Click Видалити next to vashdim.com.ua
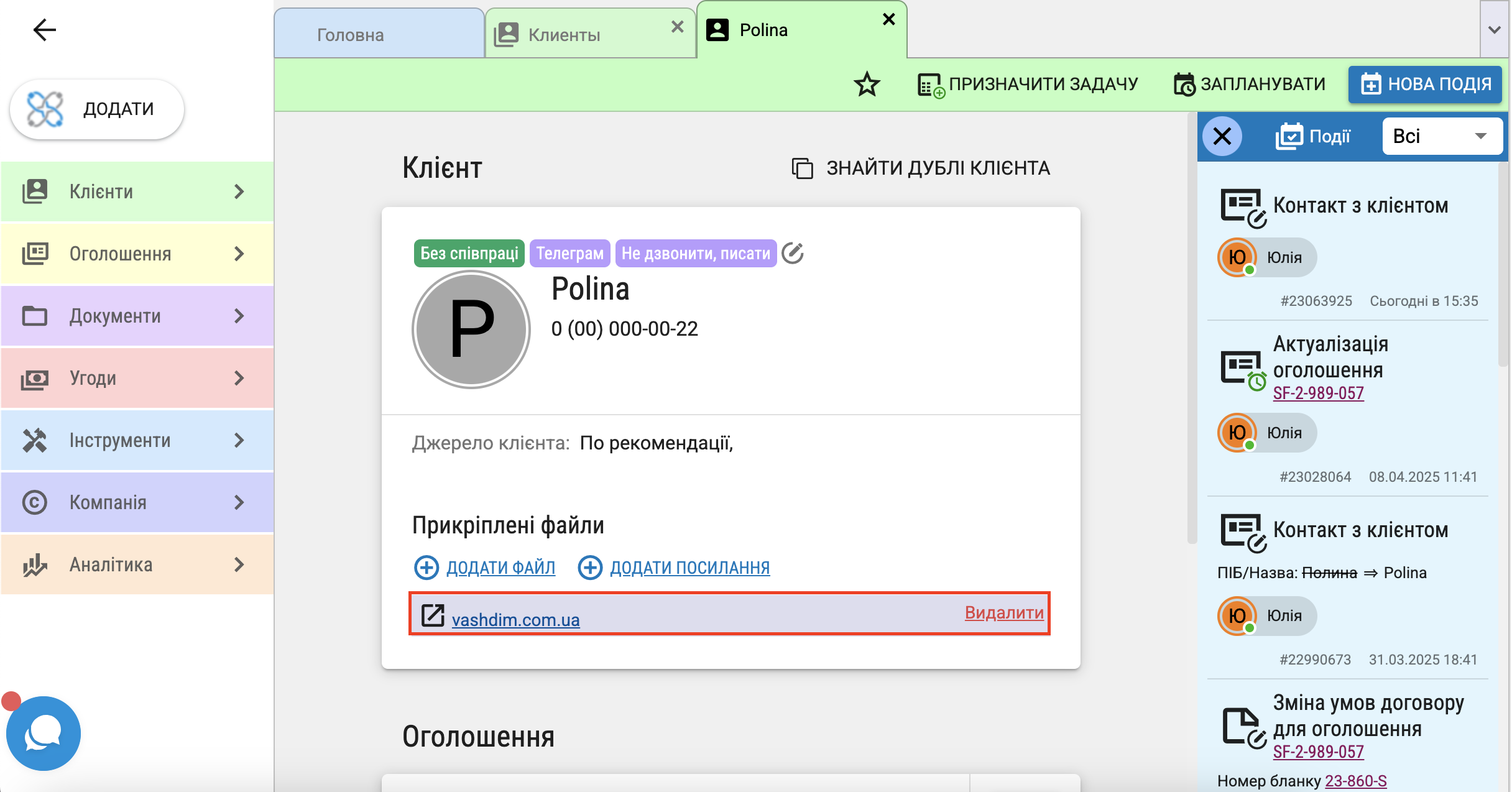 [x=1004, y=612]
